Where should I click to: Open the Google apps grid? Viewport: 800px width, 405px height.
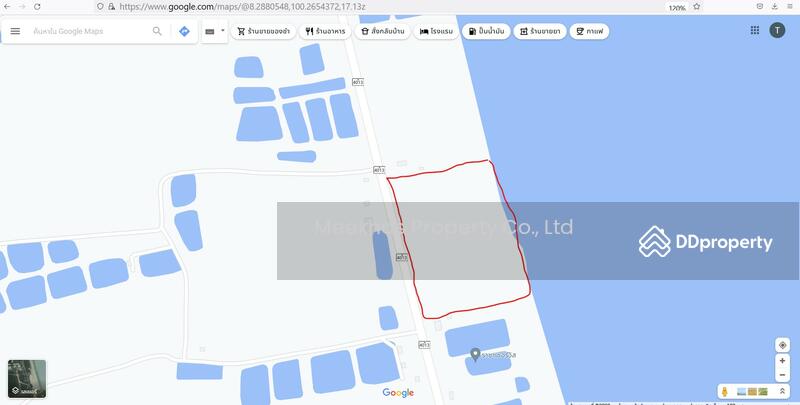[x=755, y=30]
